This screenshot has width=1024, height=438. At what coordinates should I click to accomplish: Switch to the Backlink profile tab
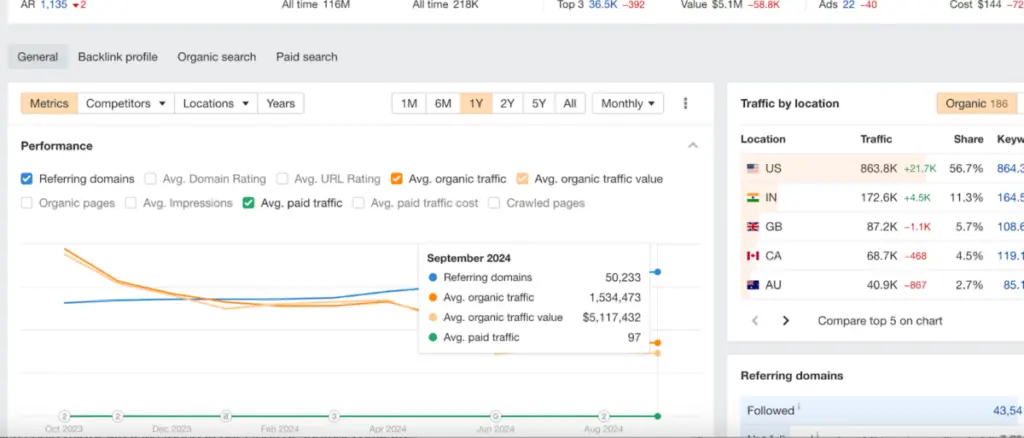[x=117, y=57]
